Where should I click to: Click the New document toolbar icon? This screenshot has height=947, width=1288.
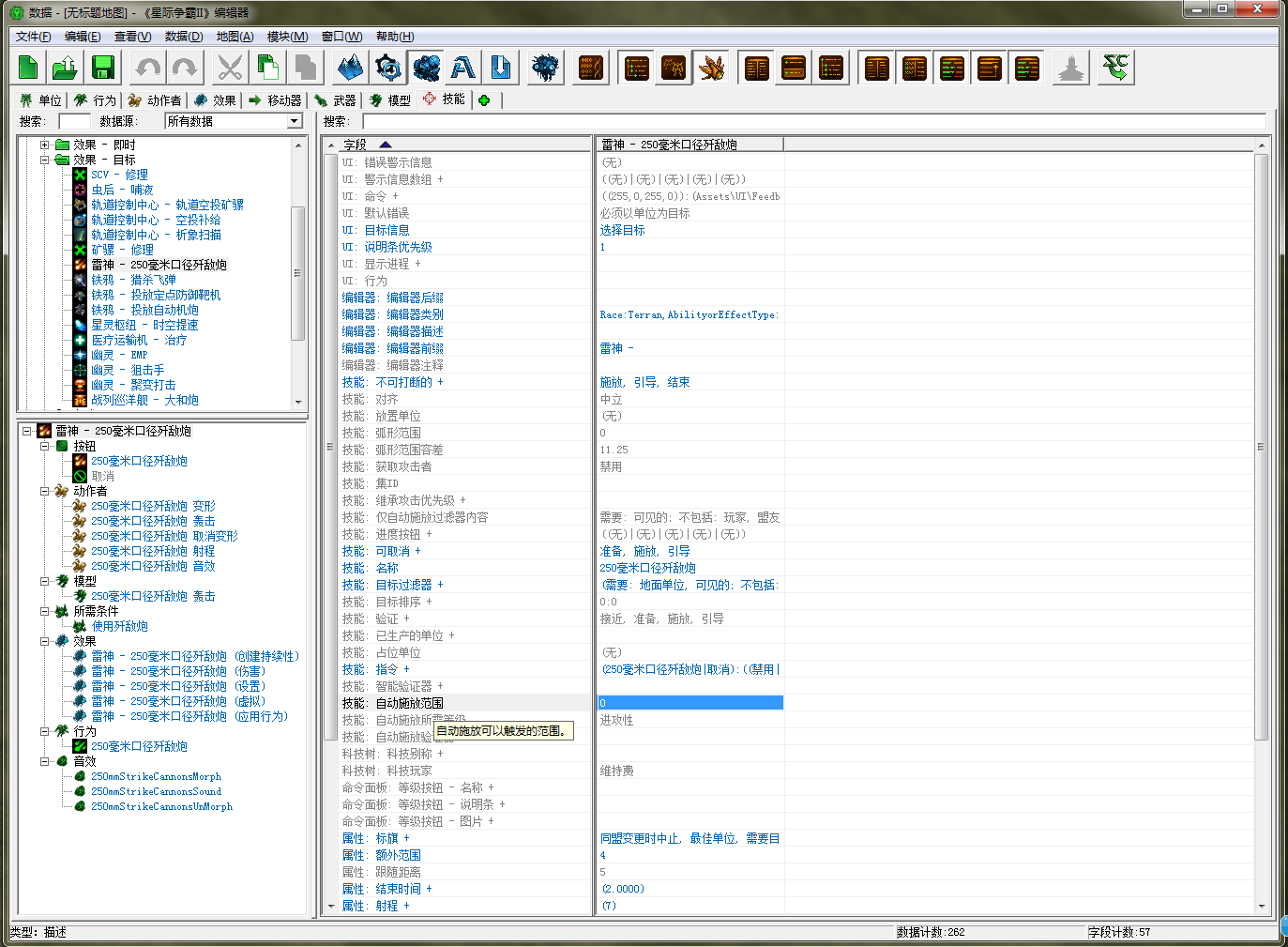click(28, 68)
